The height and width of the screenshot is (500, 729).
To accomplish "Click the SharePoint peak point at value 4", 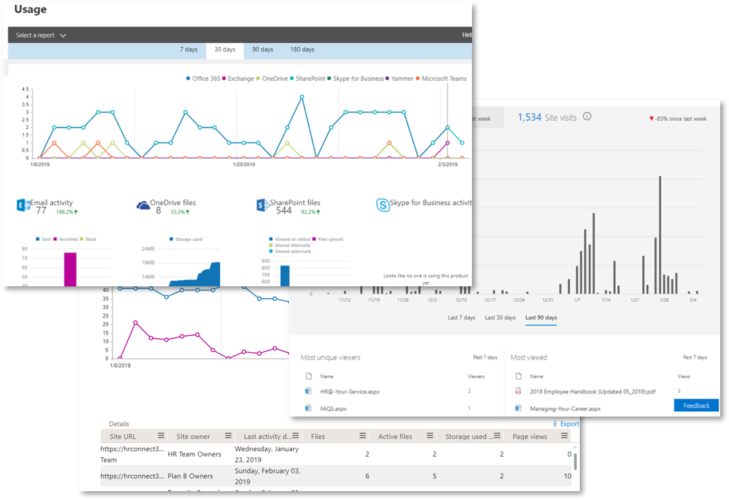I will [302, 97].
